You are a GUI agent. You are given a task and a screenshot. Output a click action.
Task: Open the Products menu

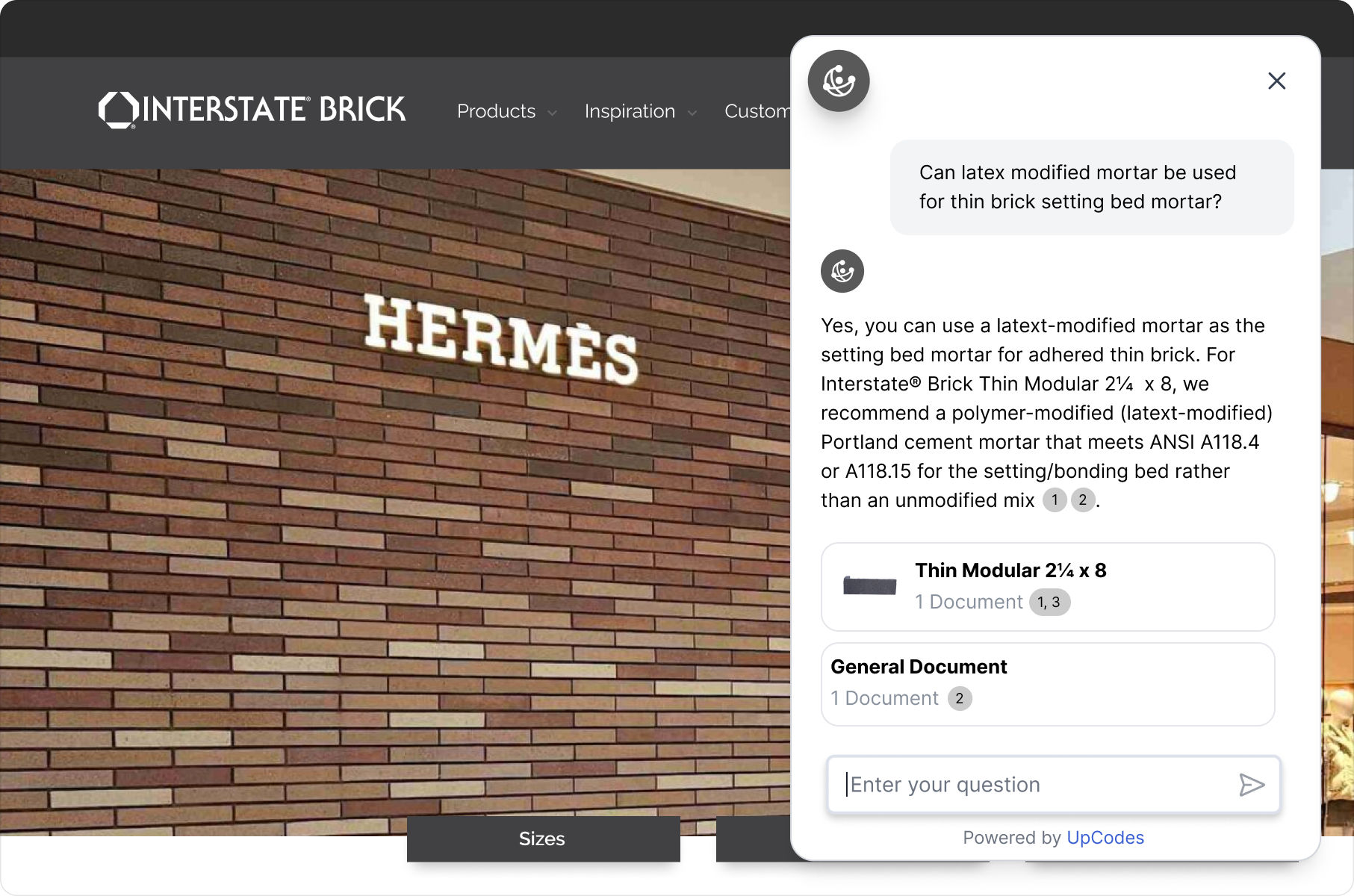(497, 111)
